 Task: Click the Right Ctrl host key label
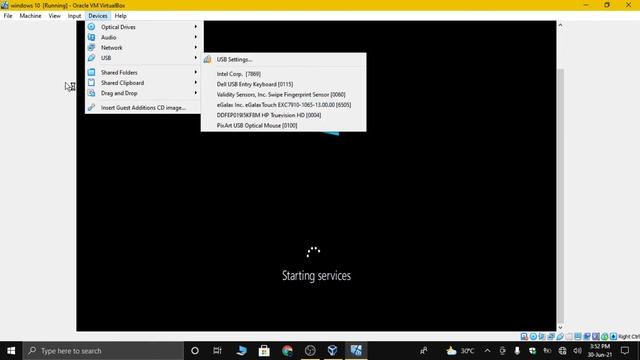(x=629, y=337)
